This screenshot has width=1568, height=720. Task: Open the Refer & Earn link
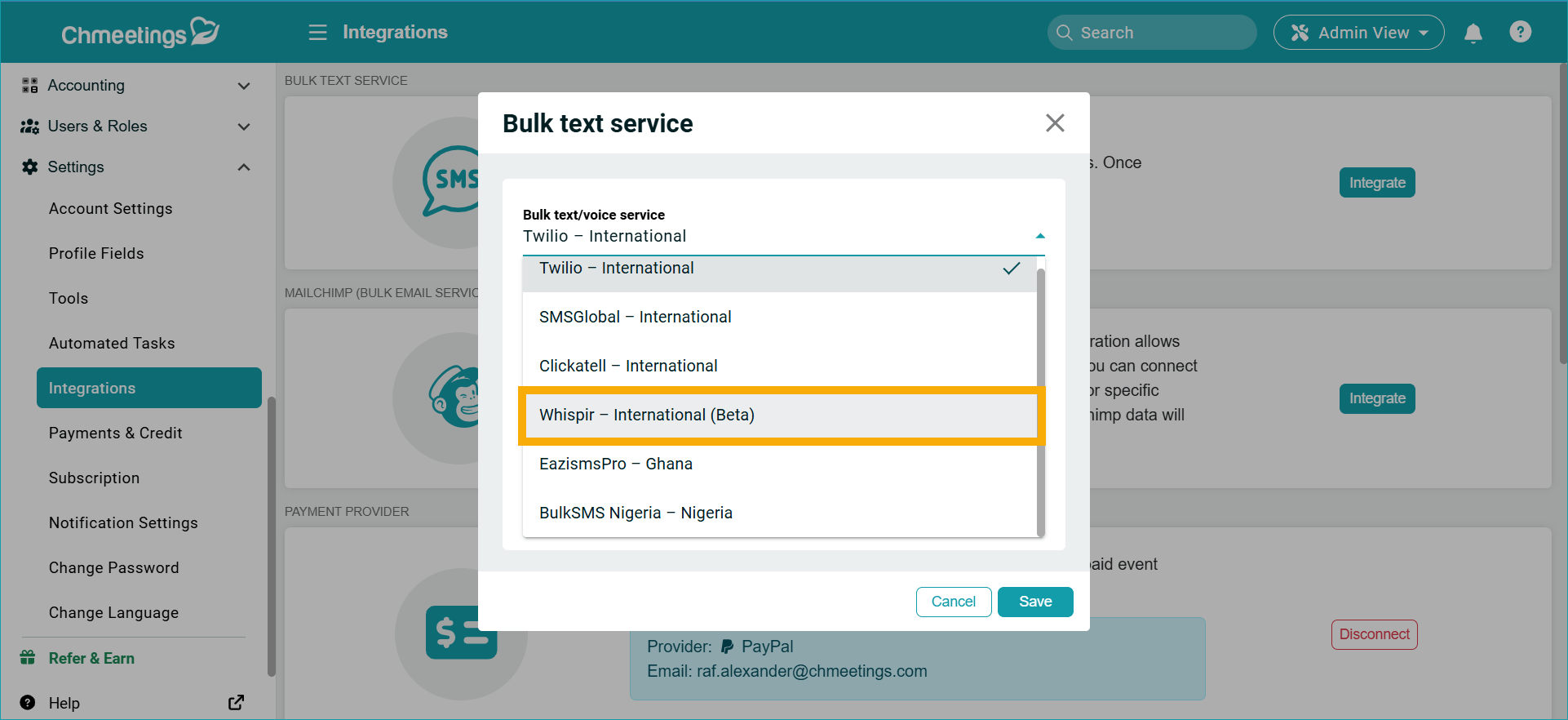91,658
